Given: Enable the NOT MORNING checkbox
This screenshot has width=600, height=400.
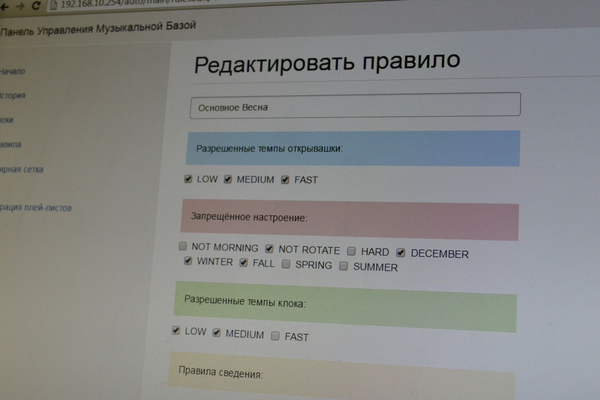Looking at the screenshot, I should [x=183, y=247].
